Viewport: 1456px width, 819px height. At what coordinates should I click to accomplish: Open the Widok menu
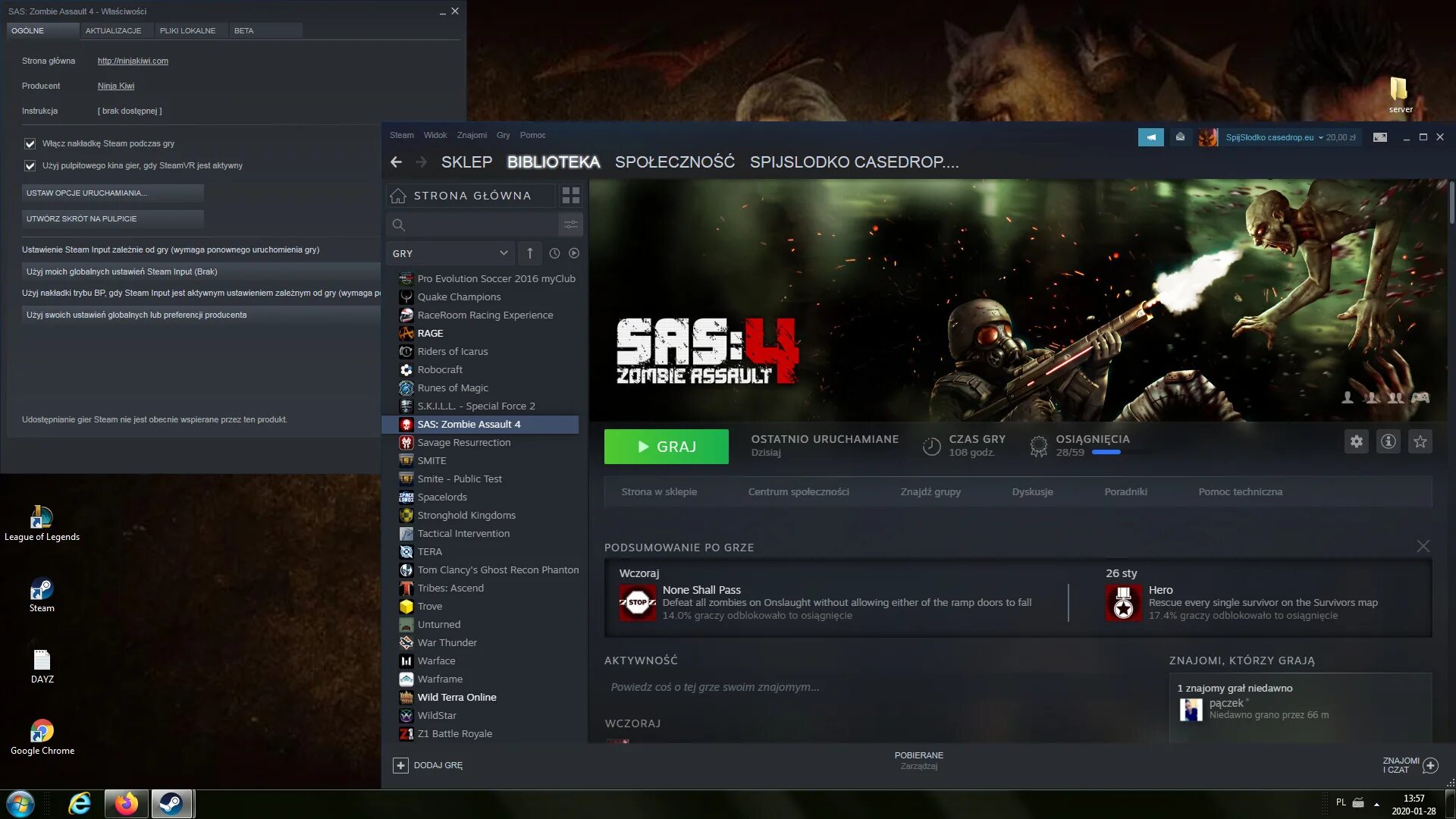435,135
